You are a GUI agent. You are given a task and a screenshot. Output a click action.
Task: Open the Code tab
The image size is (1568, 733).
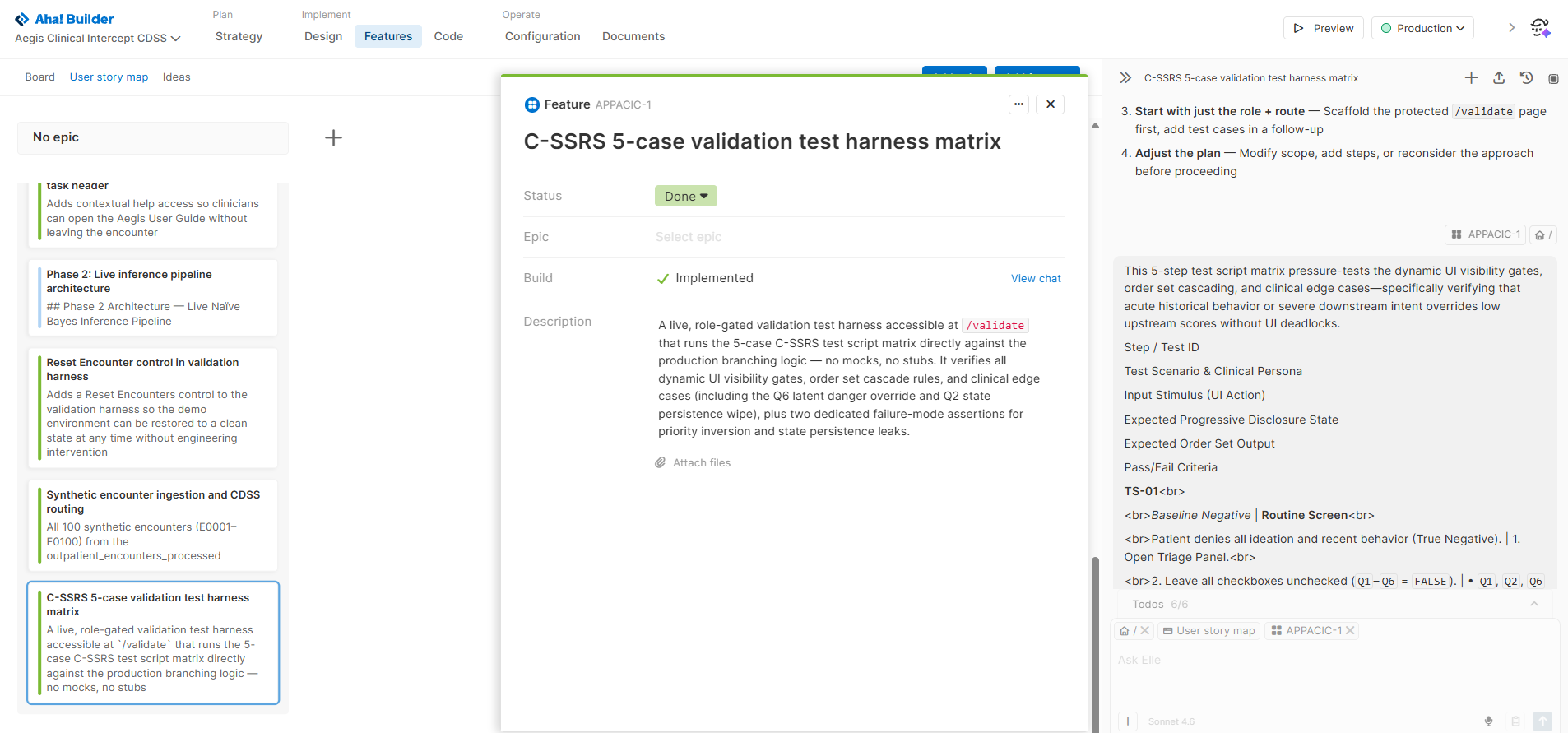448,36
